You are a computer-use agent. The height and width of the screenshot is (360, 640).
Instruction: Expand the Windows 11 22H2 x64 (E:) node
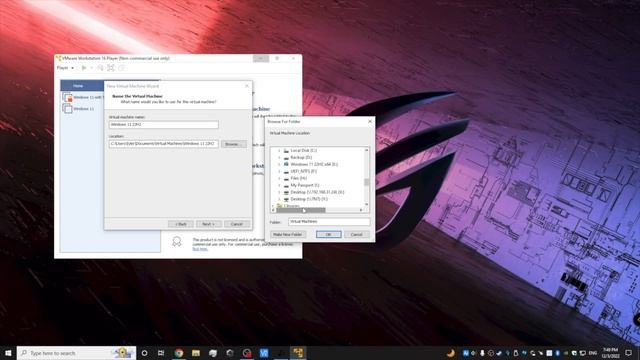pos(279,164)
